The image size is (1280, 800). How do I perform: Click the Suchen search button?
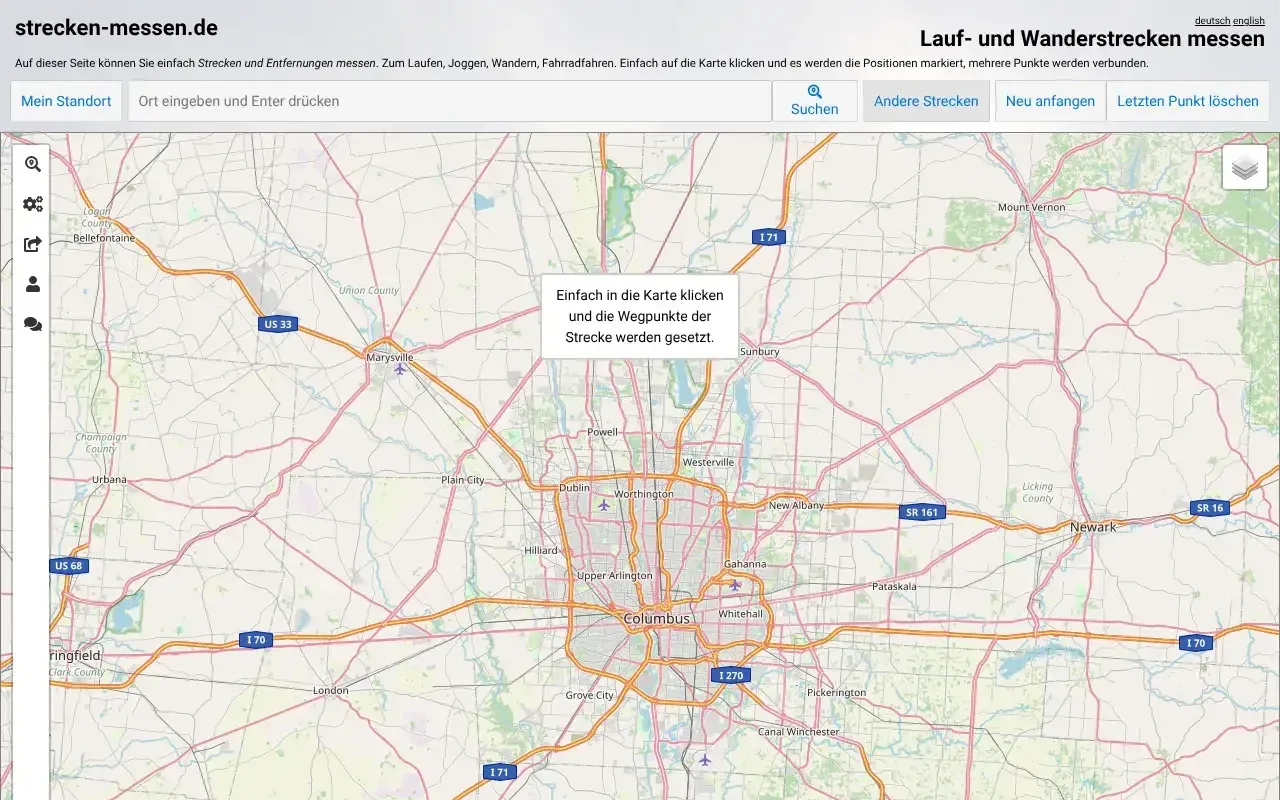(x=814, y=101)
